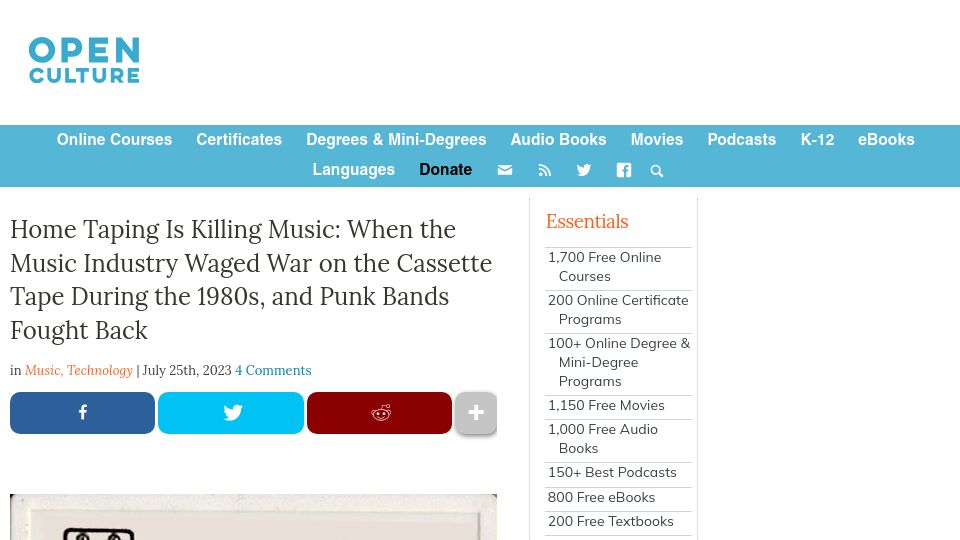Open Languages navigation item
The width and height of the screenshot is (960, 540).
point(353,170)
